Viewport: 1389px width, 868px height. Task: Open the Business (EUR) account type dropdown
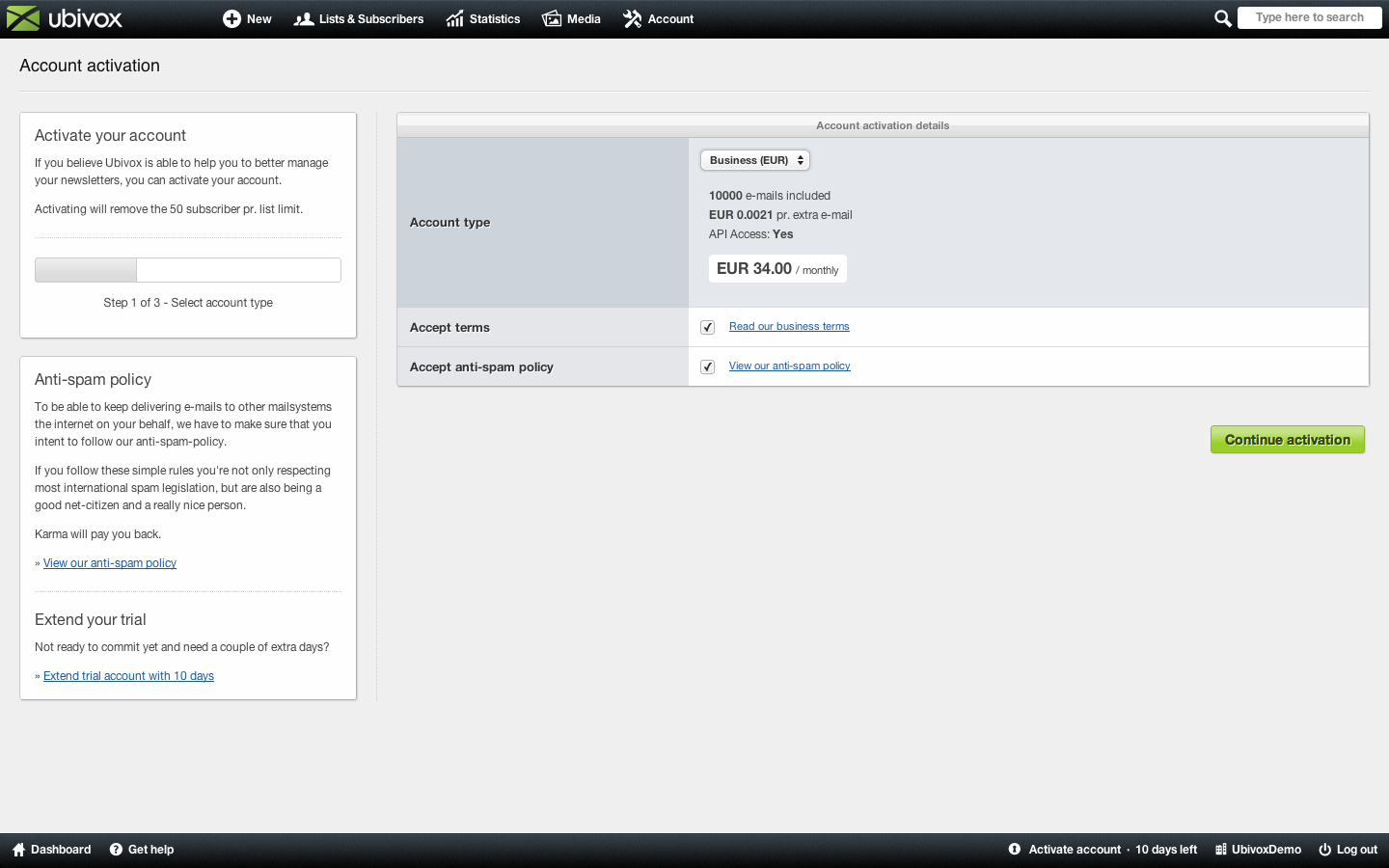click(x=755, y=160)
